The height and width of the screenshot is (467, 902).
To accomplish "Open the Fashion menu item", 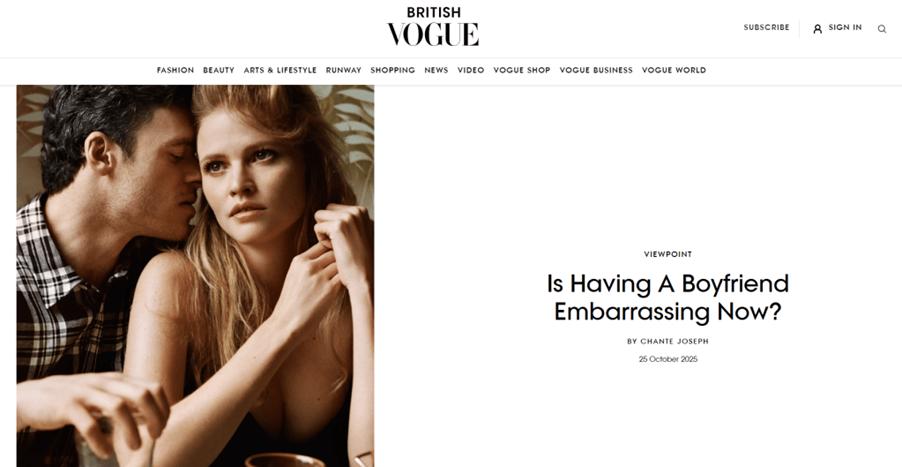I will click(175, 70).
